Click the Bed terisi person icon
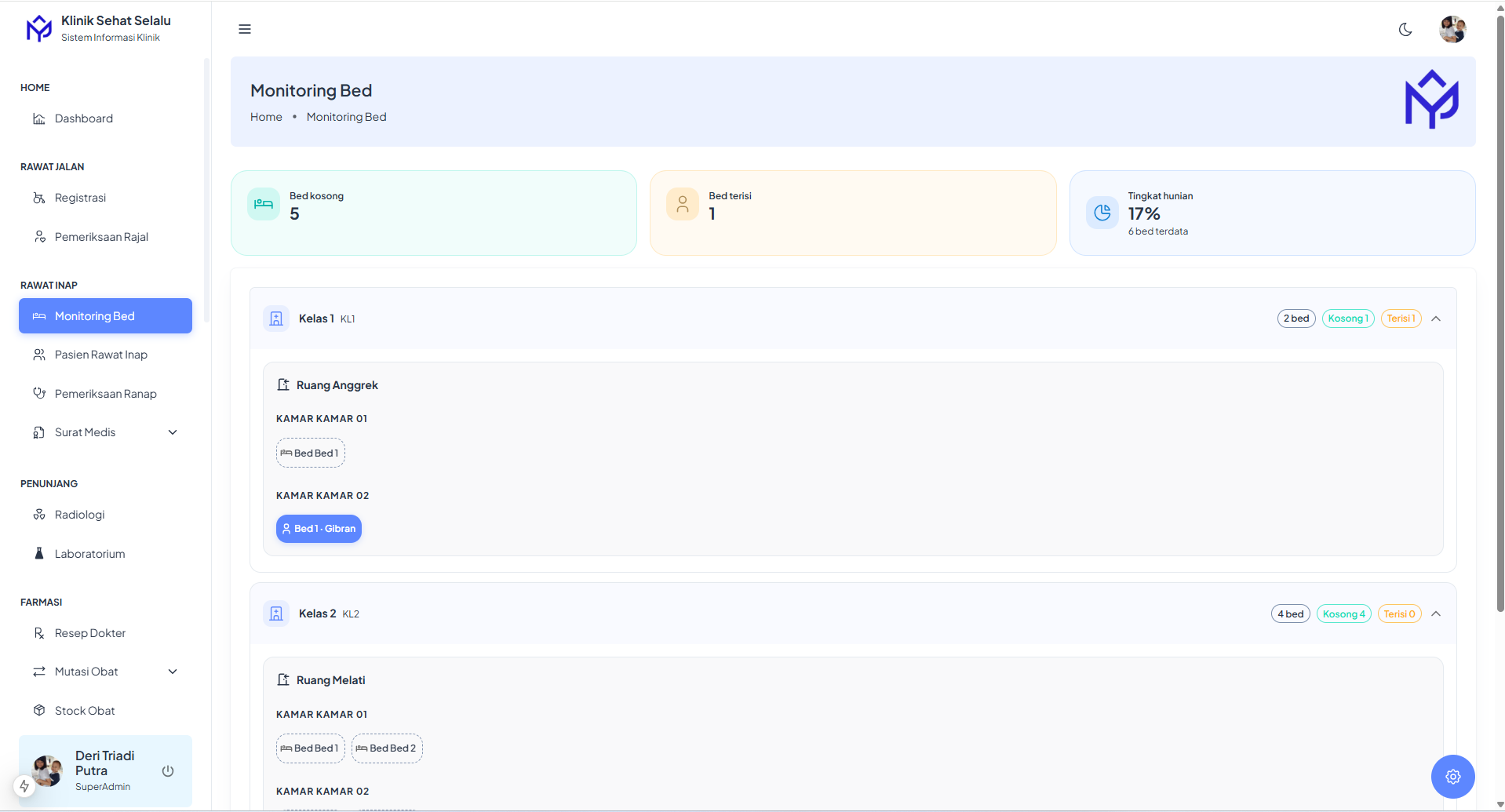Screen dimensions: 1505x812 [683, 204]
